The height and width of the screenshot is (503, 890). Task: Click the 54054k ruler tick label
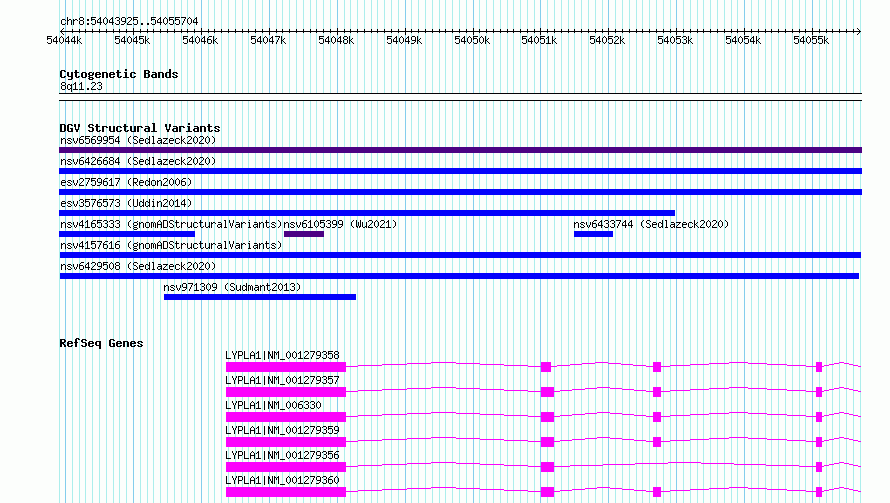click(x=744, y=40)
